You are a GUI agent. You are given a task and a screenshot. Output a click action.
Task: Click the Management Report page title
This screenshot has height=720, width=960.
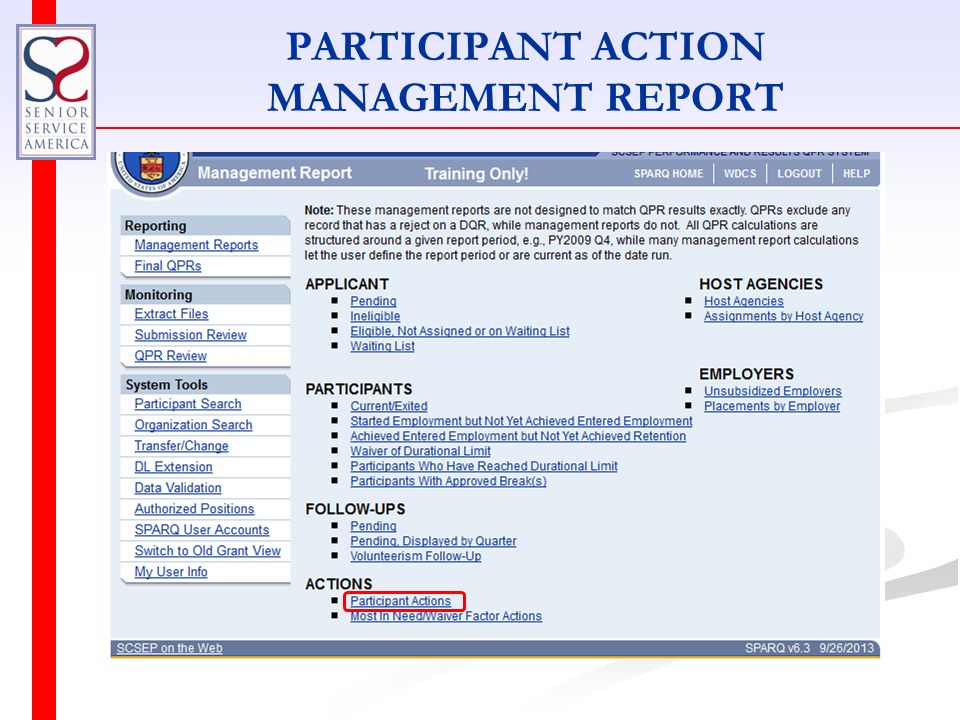(x=274, y=173)
